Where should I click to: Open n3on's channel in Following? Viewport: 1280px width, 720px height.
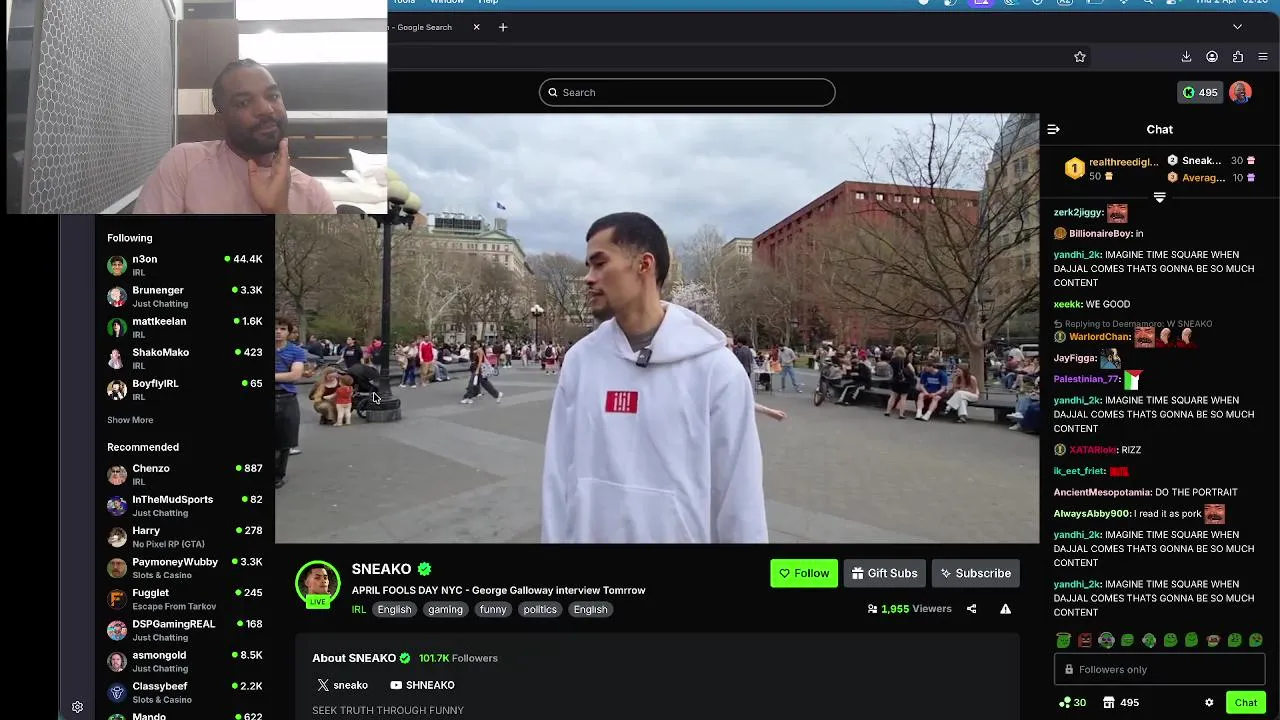point(185,265)
